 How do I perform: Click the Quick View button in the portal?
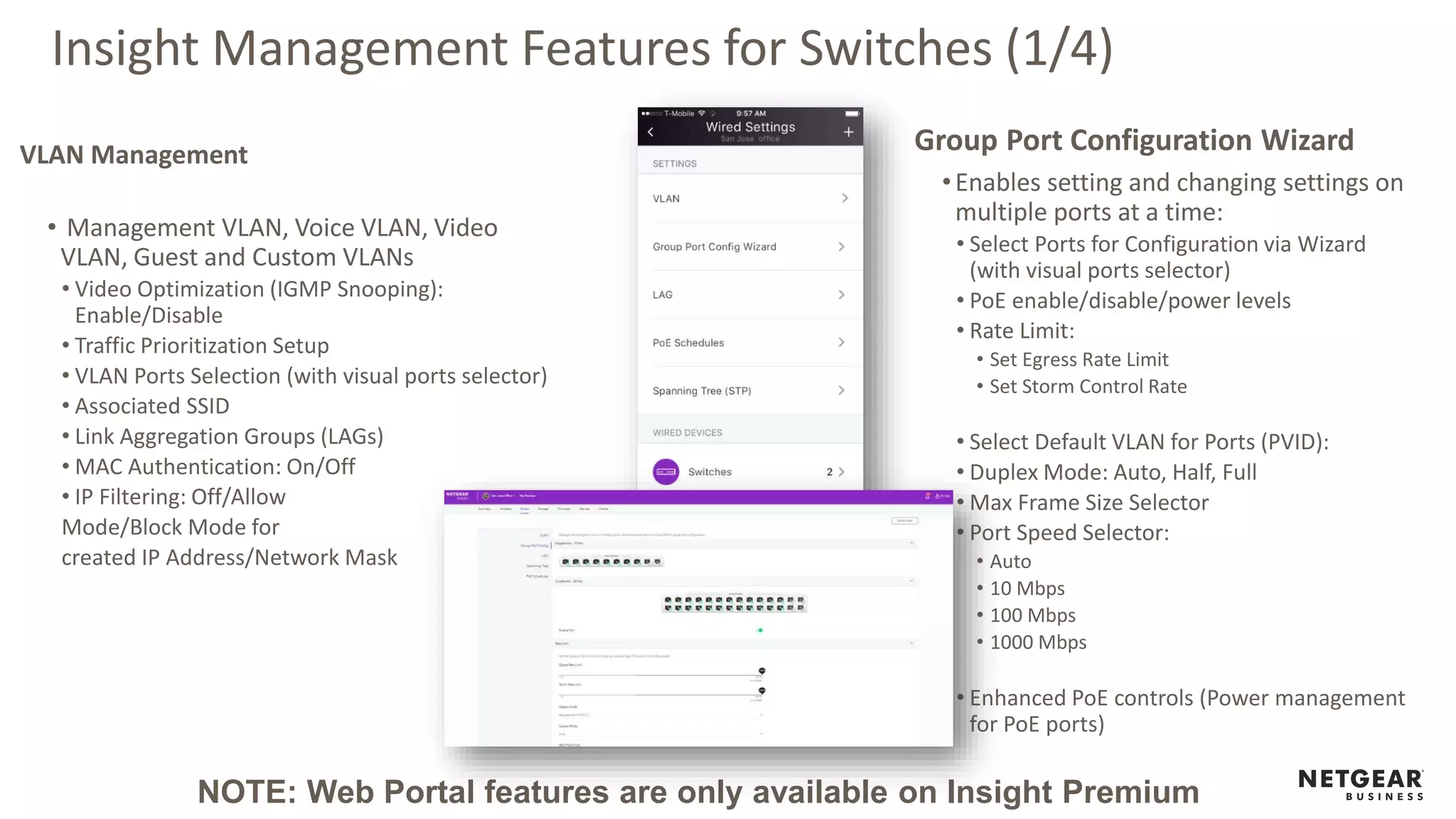click(x=904, y=520)
